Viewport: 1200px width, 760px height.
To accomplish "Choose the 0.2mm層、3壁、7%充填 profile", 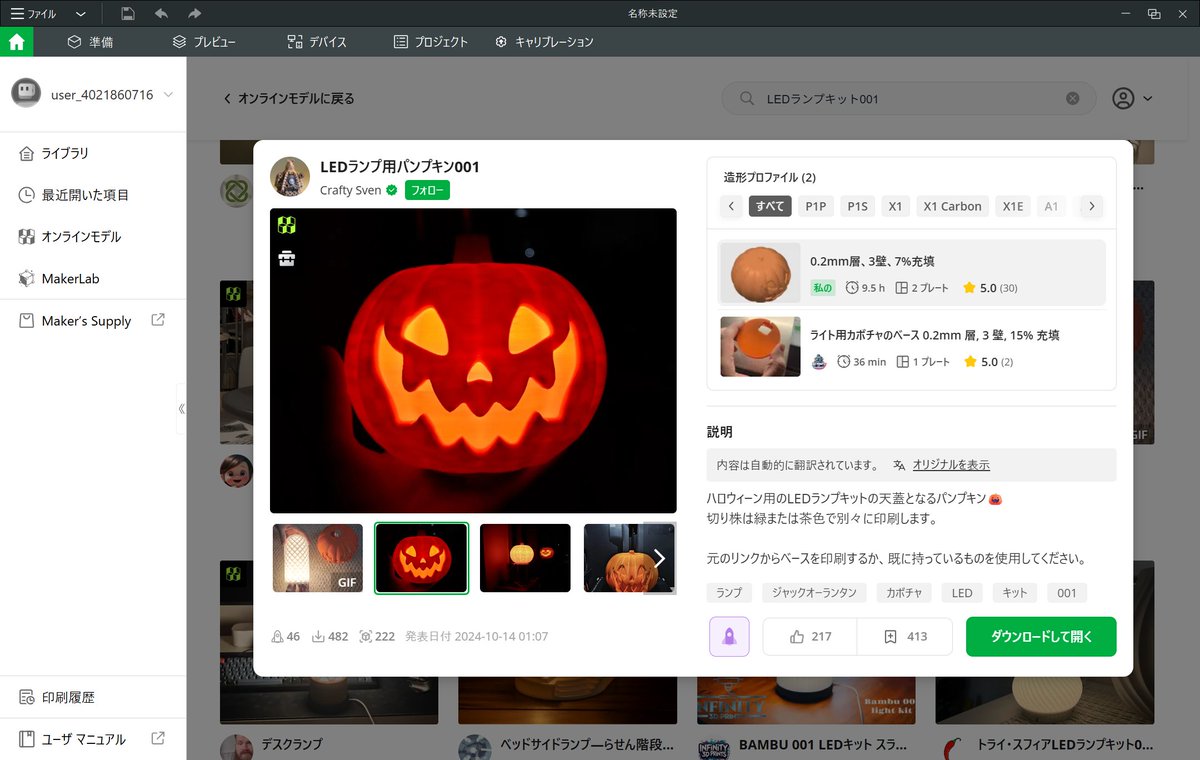I will point(912,272).
